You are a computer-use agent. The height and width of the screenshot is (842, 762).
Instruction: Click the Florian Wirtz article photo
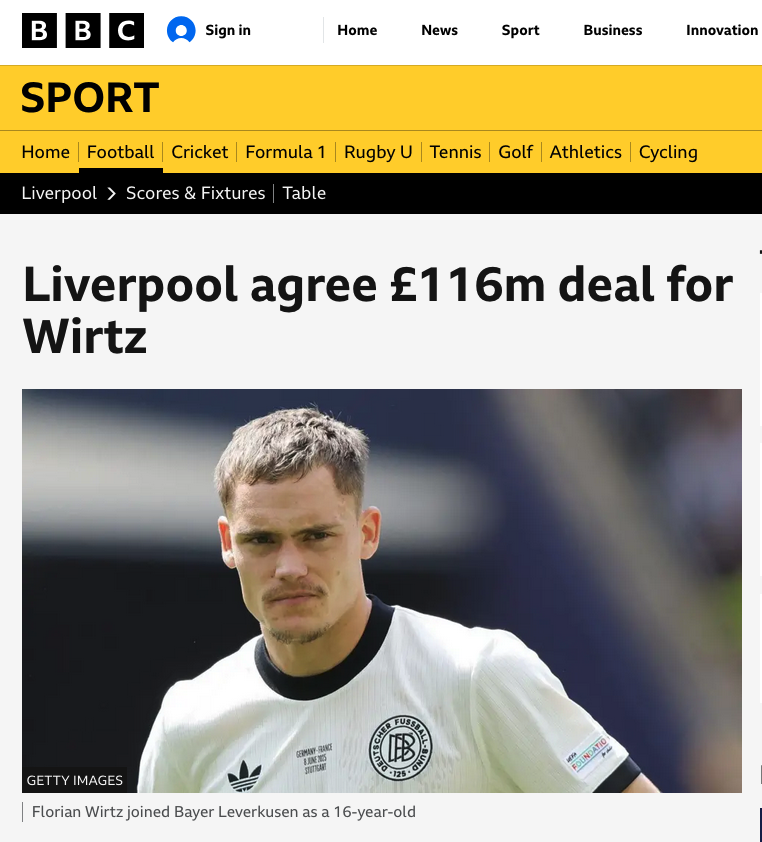(382, 591)
